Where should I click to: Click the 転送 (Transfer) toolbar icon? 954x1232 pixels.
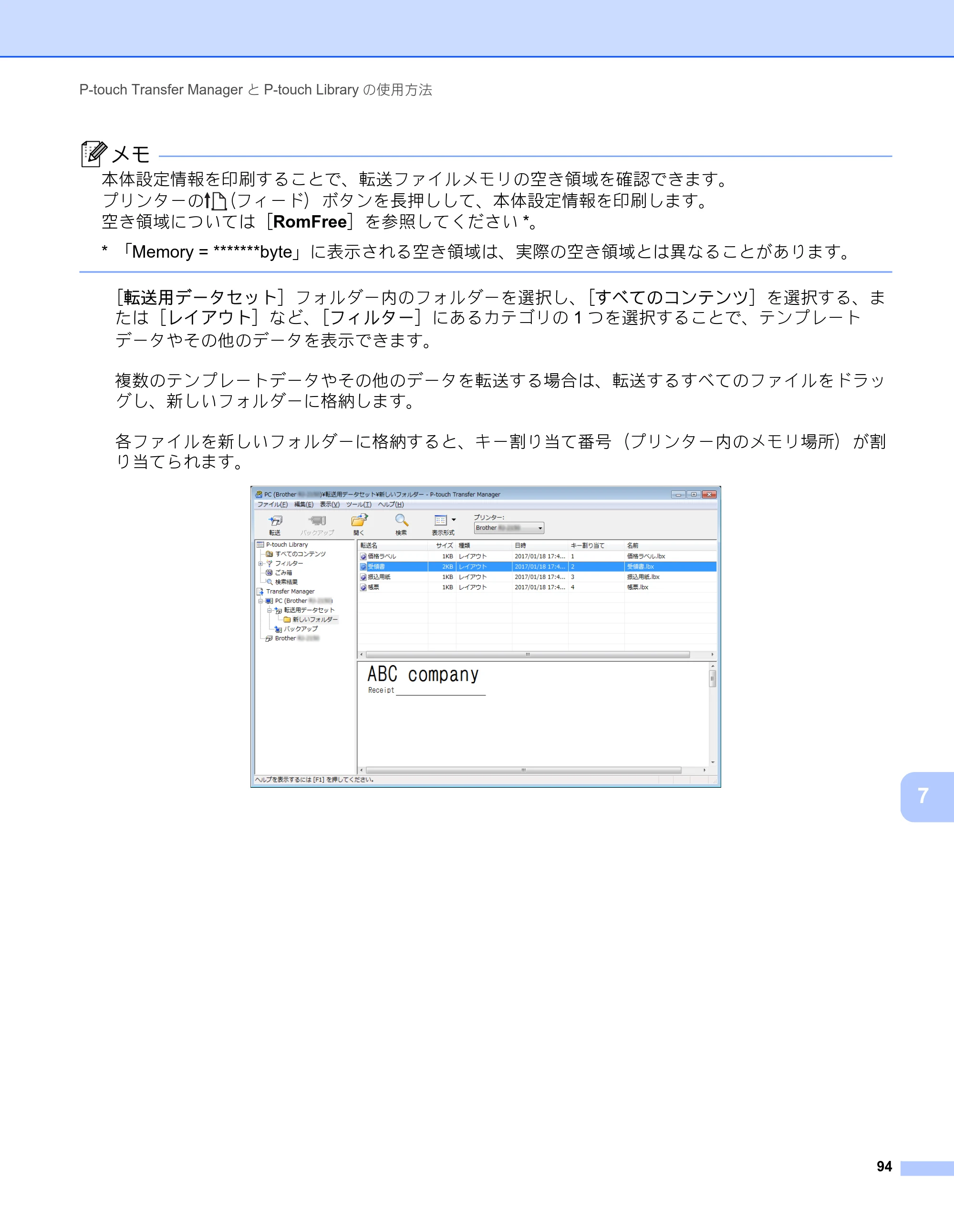(x=275, y=521)
